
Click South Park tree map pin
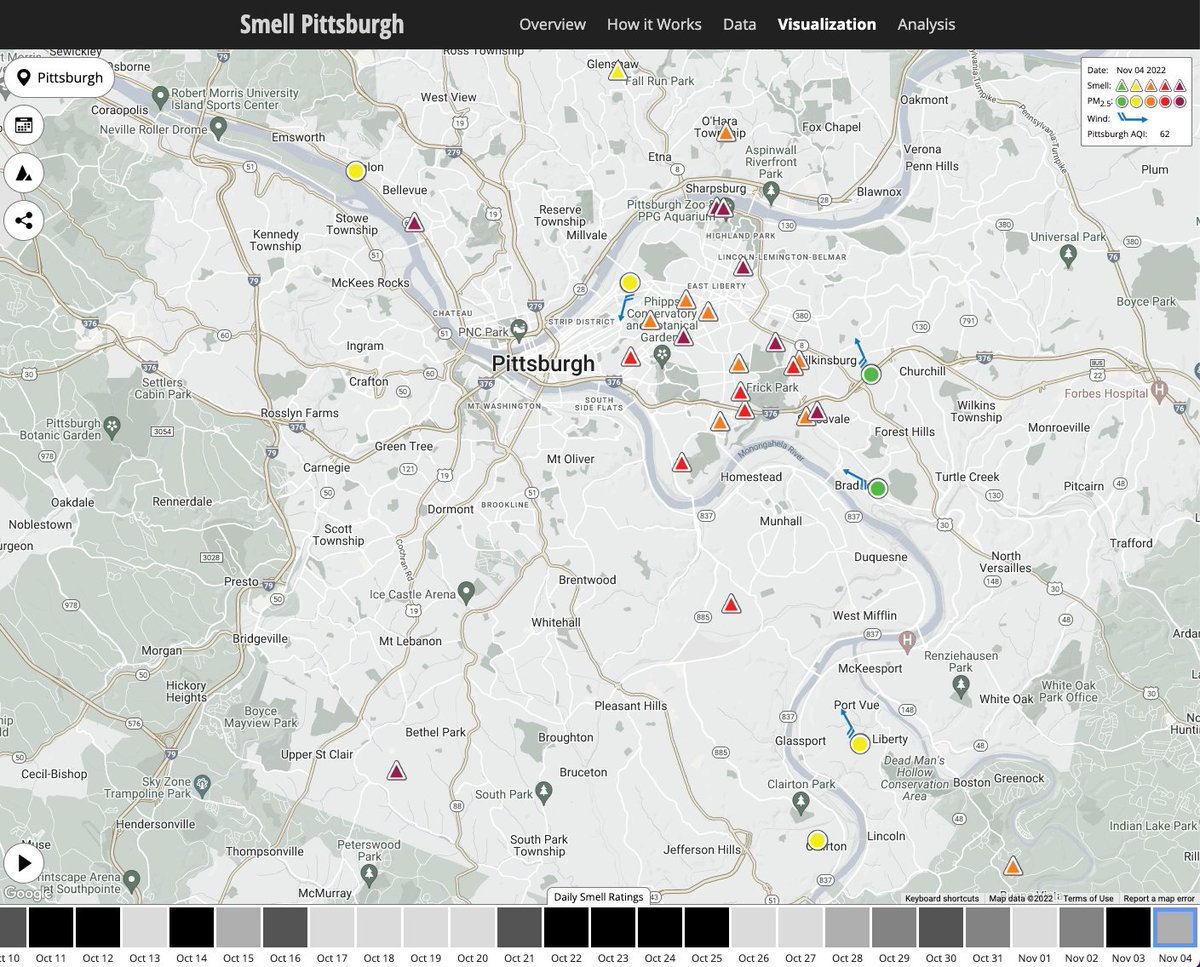click(543, 791)
